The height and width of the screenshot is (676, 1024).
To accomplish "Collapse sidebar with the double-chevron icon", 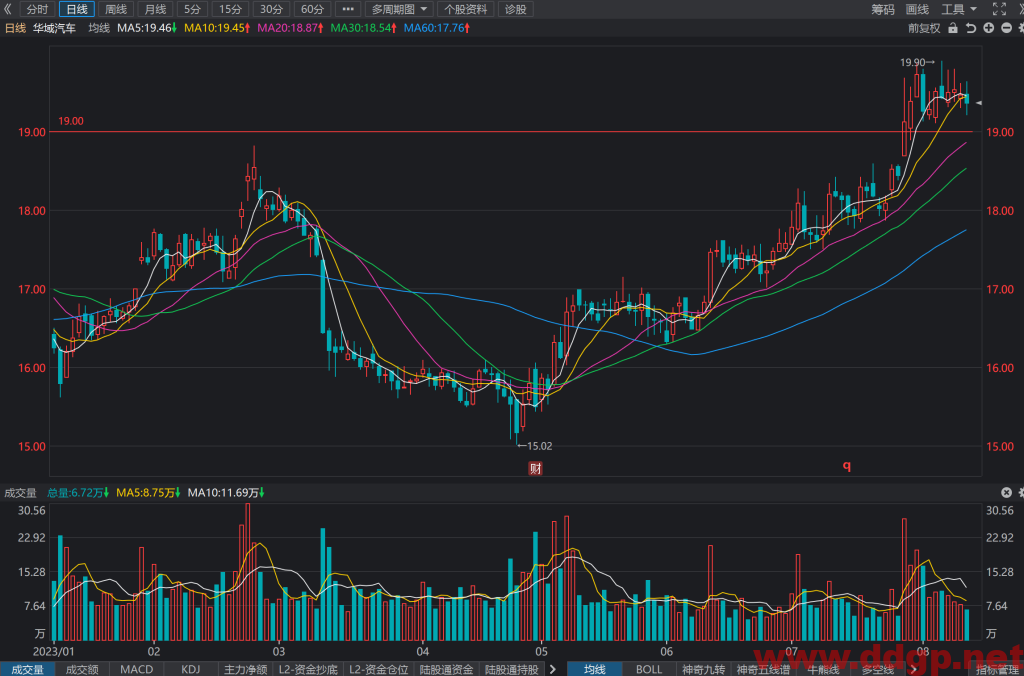I will coord(8,9).
